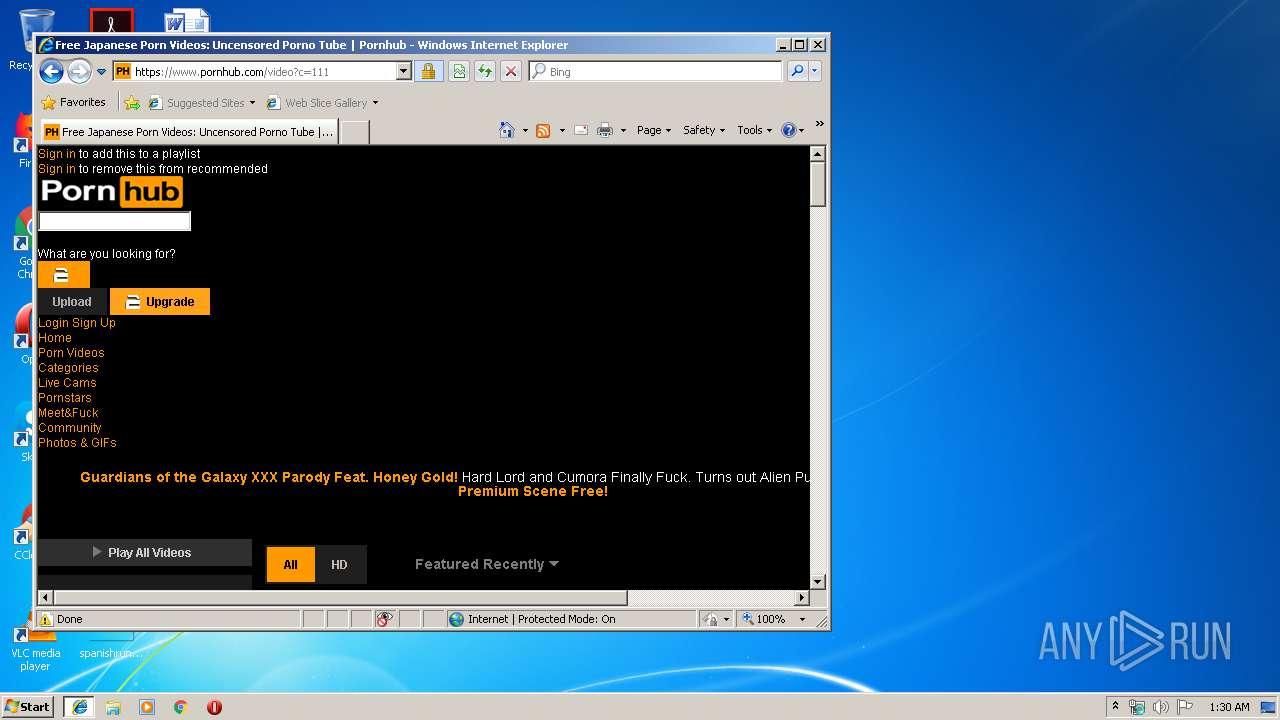
Task: Open Action Center flag tray icon
Action: [x=1185, y=707]
